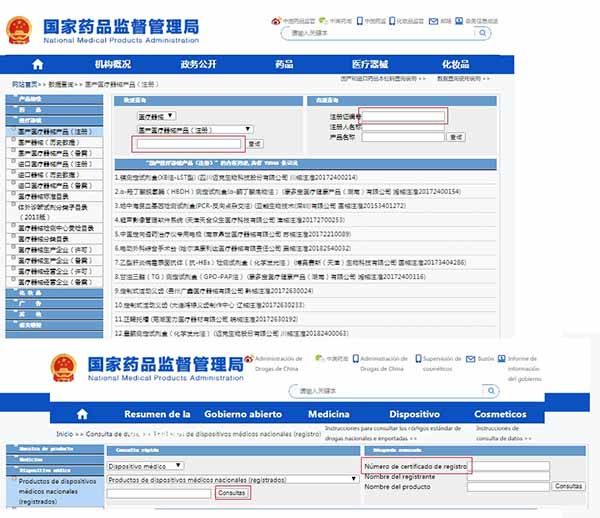This screenshot has width=600, height=518.
Task: Go home via house icon in Spanish nav
Action: pyautogui.click(x=82, y=414)
